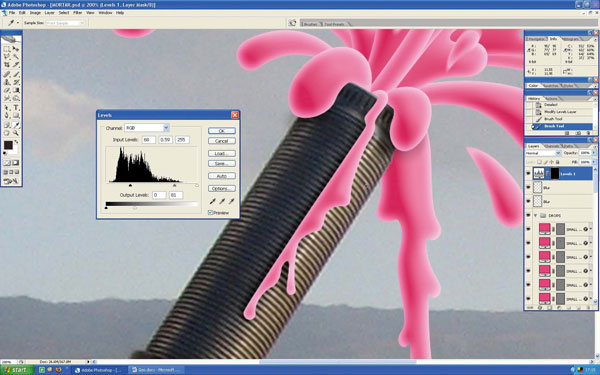The image size is (600, 375).
Task: Select the Shape tool
Action: pyautogui.click(x=16, y=116)
